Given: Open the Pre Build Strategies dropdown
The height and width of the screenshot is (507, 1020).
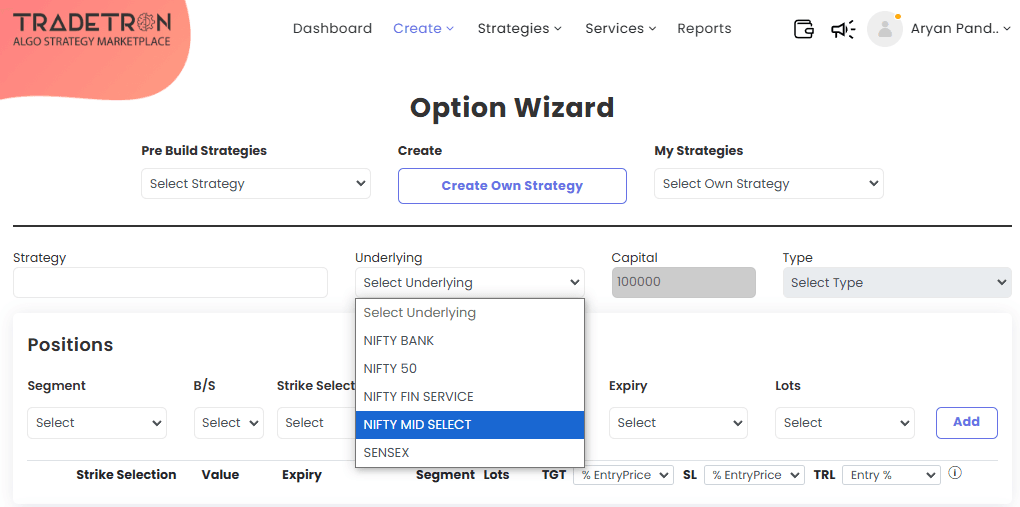Looking at the screenshot, I should pos(256,184).
